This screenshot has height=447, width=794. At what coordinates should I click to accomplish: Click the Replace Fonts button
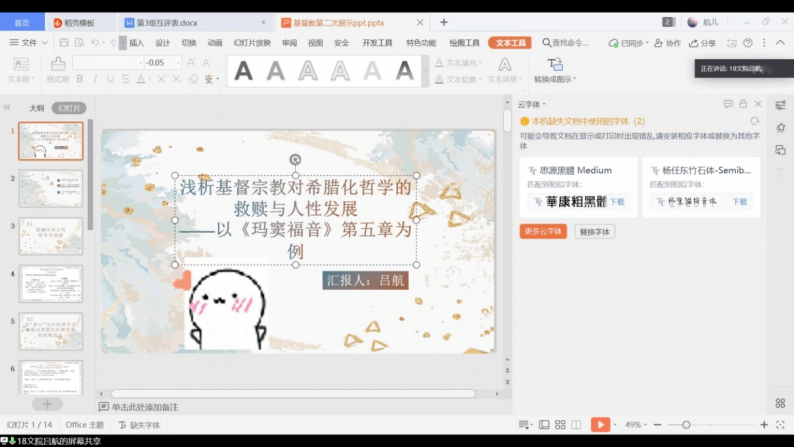pos(595,231)
